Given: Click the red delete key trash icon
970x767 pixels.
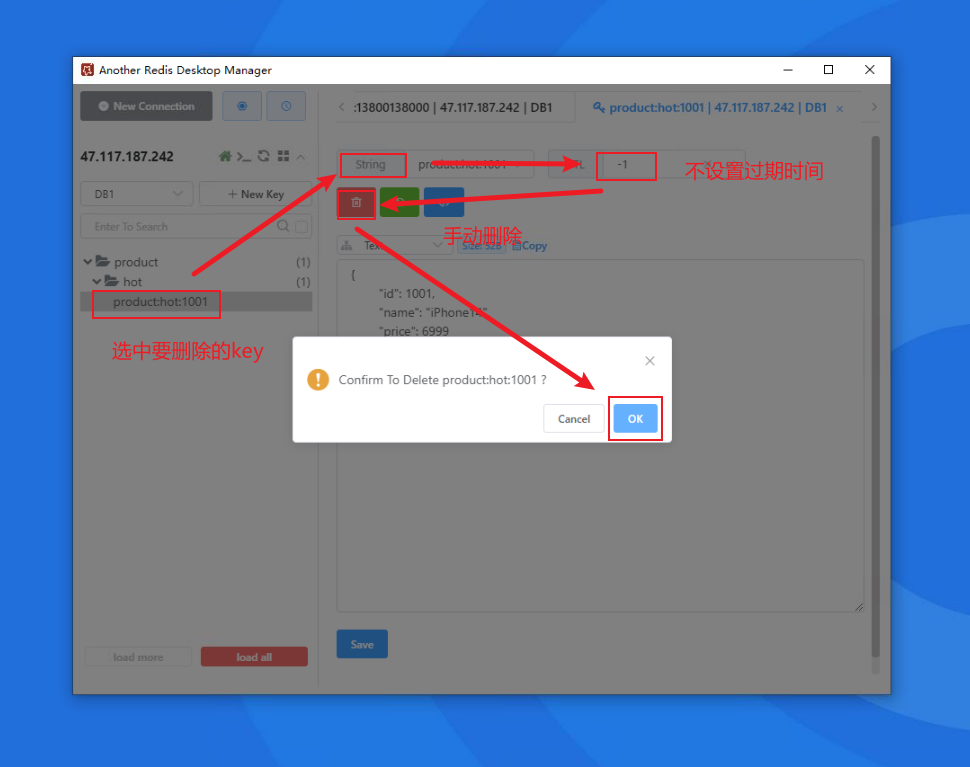Looking at the screenshot, I should 356,202.
